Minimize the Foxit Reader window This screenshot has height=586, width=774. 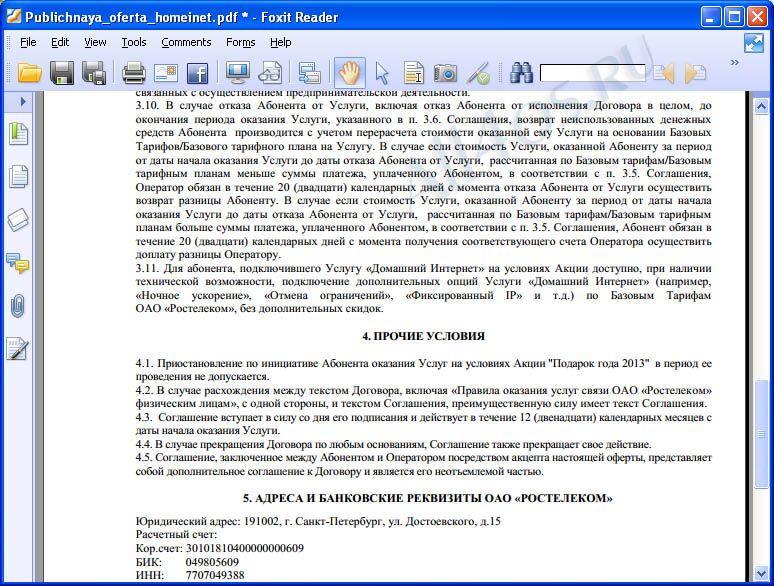pyautogui.click(x=710, y=17)
